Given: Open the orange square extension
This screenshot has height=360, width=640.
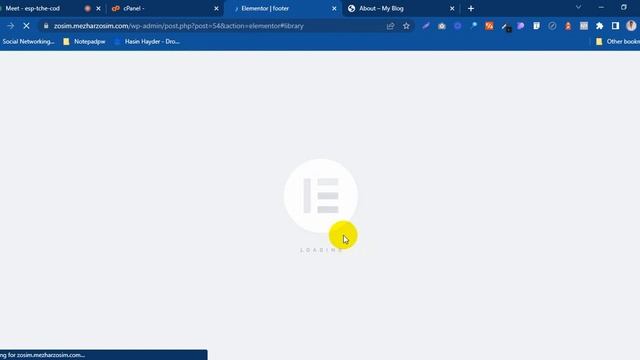Looking at the screenshot, I should click(489, 26).
